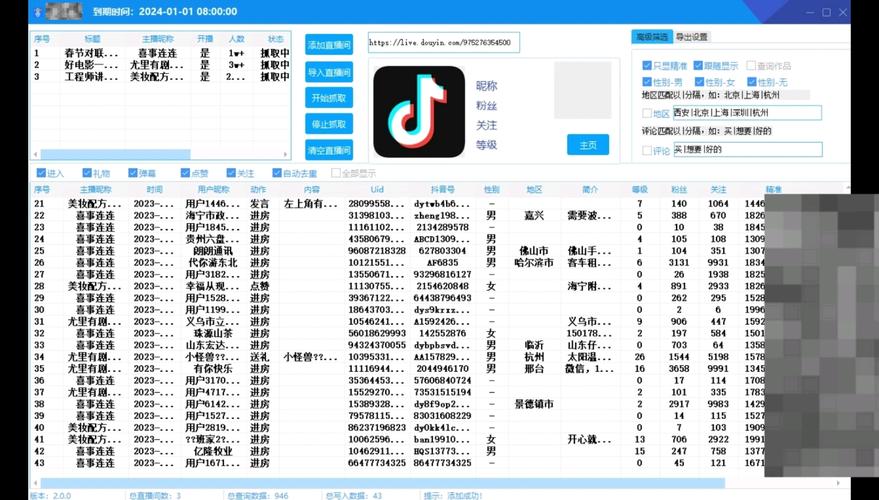Click the Douyin logo image
Image resolution: width=879 pixels, height=500 pixels.
tap(419, 112)
